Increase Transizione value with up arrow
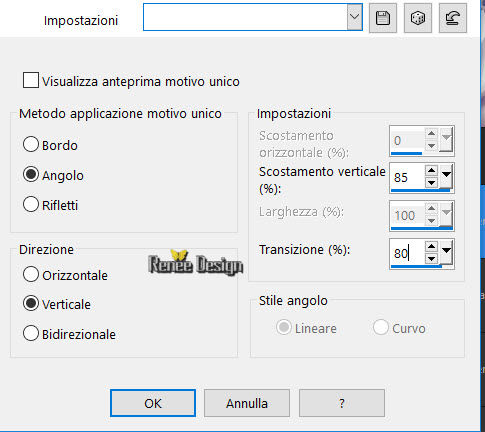The height and width of the screenshot is (432, 485). pos(432,247)
